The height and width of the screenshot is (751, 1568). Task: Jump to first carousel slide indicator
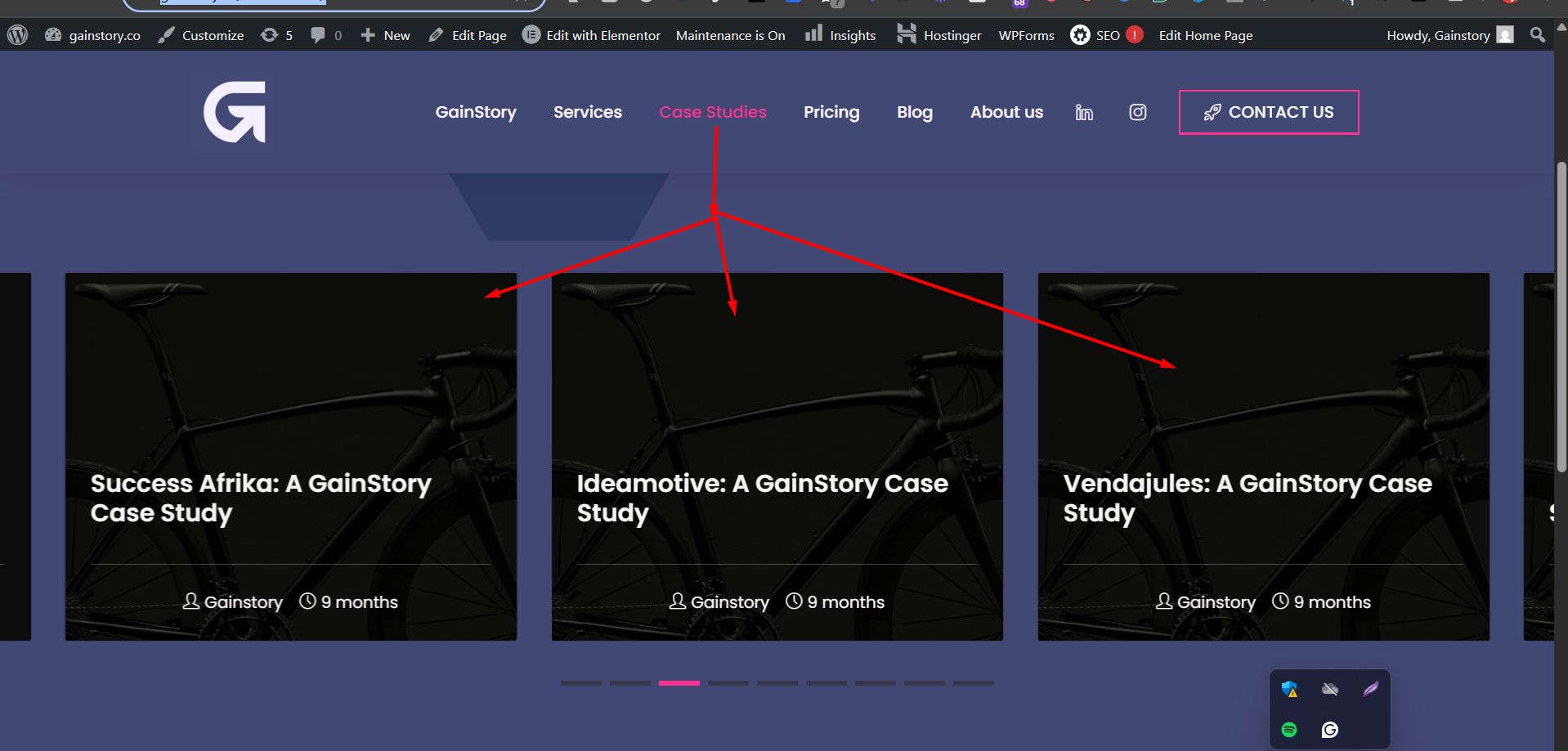coord(581,683)
